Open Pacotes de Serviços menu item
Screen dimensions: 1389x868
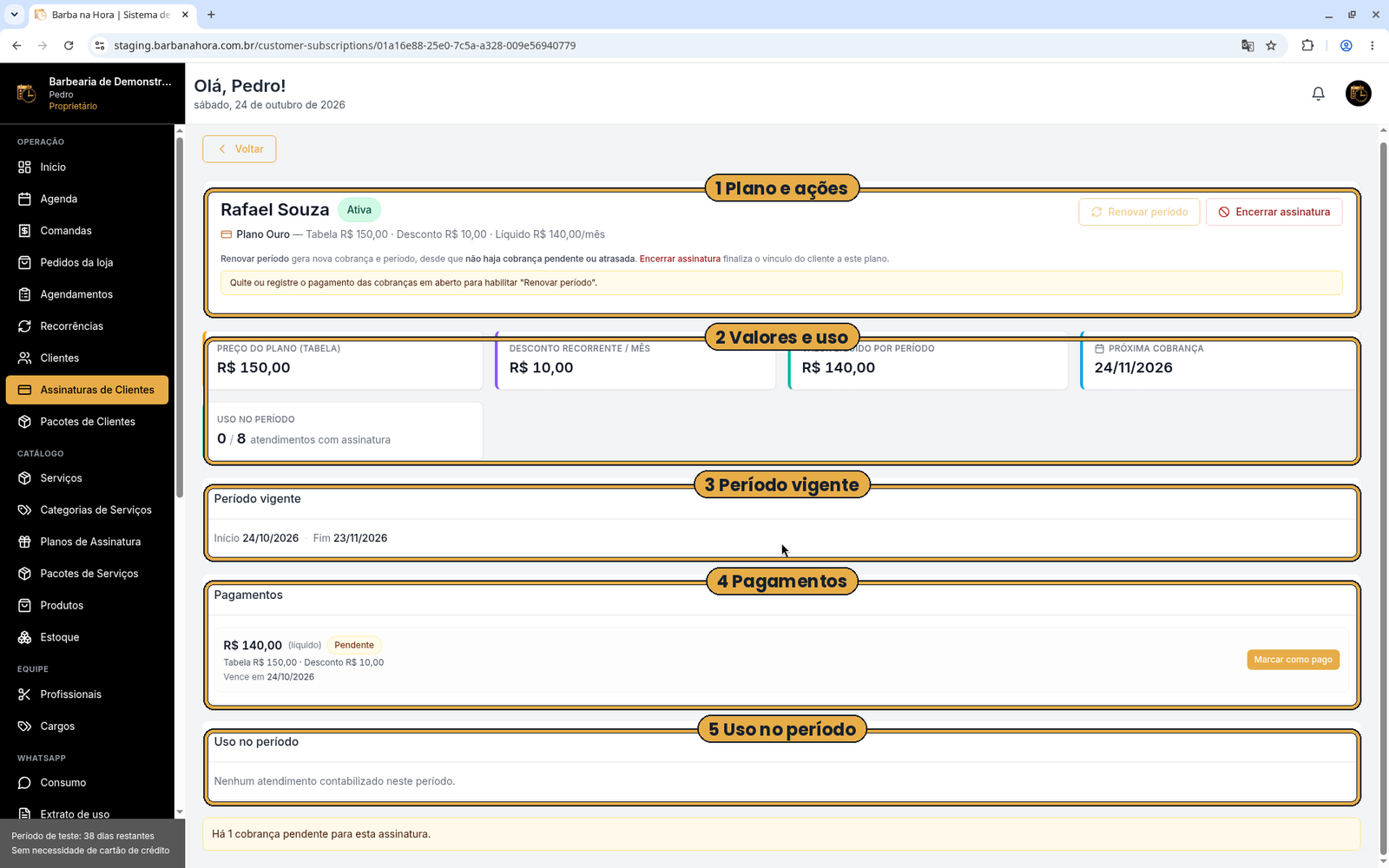(x=87, y=574)
